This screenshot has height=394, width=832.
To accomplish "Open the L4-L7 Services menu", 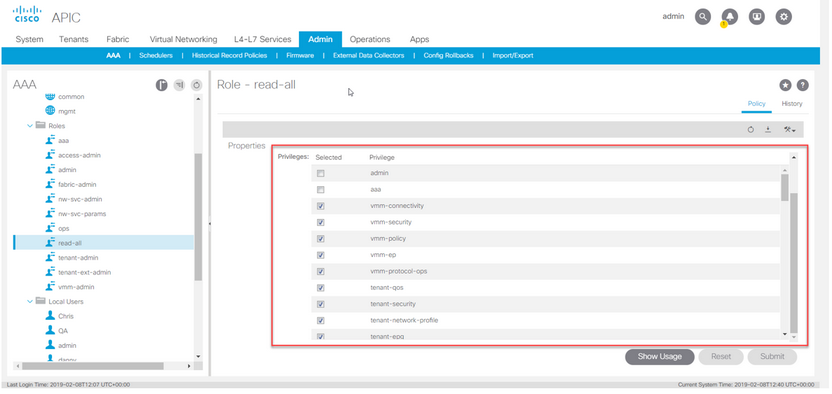I will click(262, 39).
